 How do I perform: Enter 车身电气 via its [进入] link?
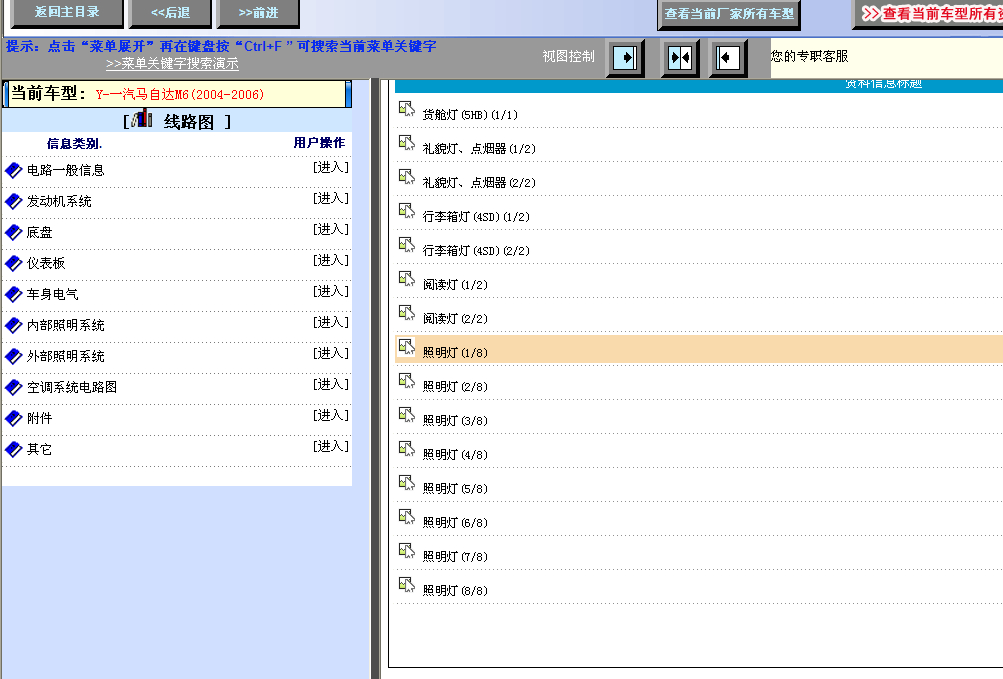tap(331, 291)
